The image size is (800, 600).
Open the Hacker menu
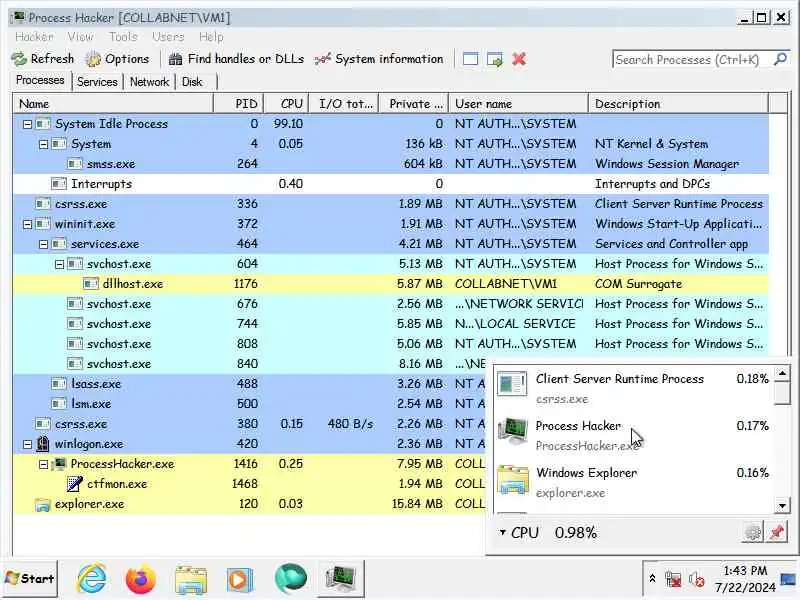[34, 37]
